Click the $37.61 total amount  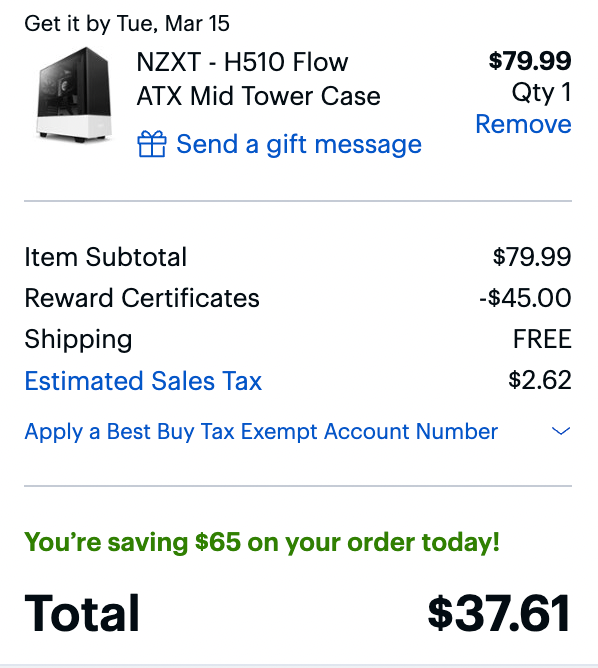click(x=499, y=613)
